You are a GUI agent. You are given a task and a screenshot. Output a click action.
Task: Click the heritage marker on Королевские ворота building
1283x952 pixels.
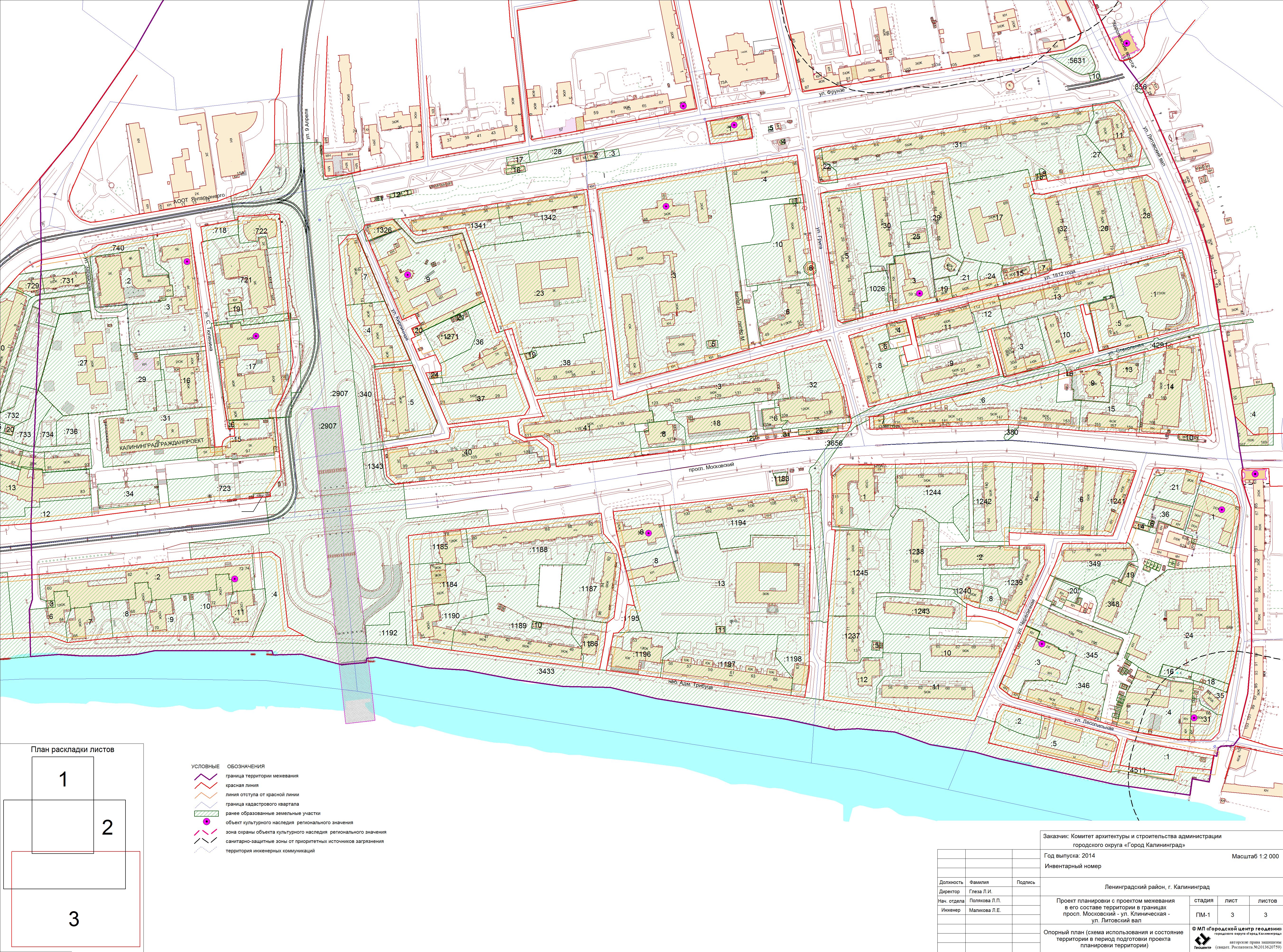click(1127, 43)
